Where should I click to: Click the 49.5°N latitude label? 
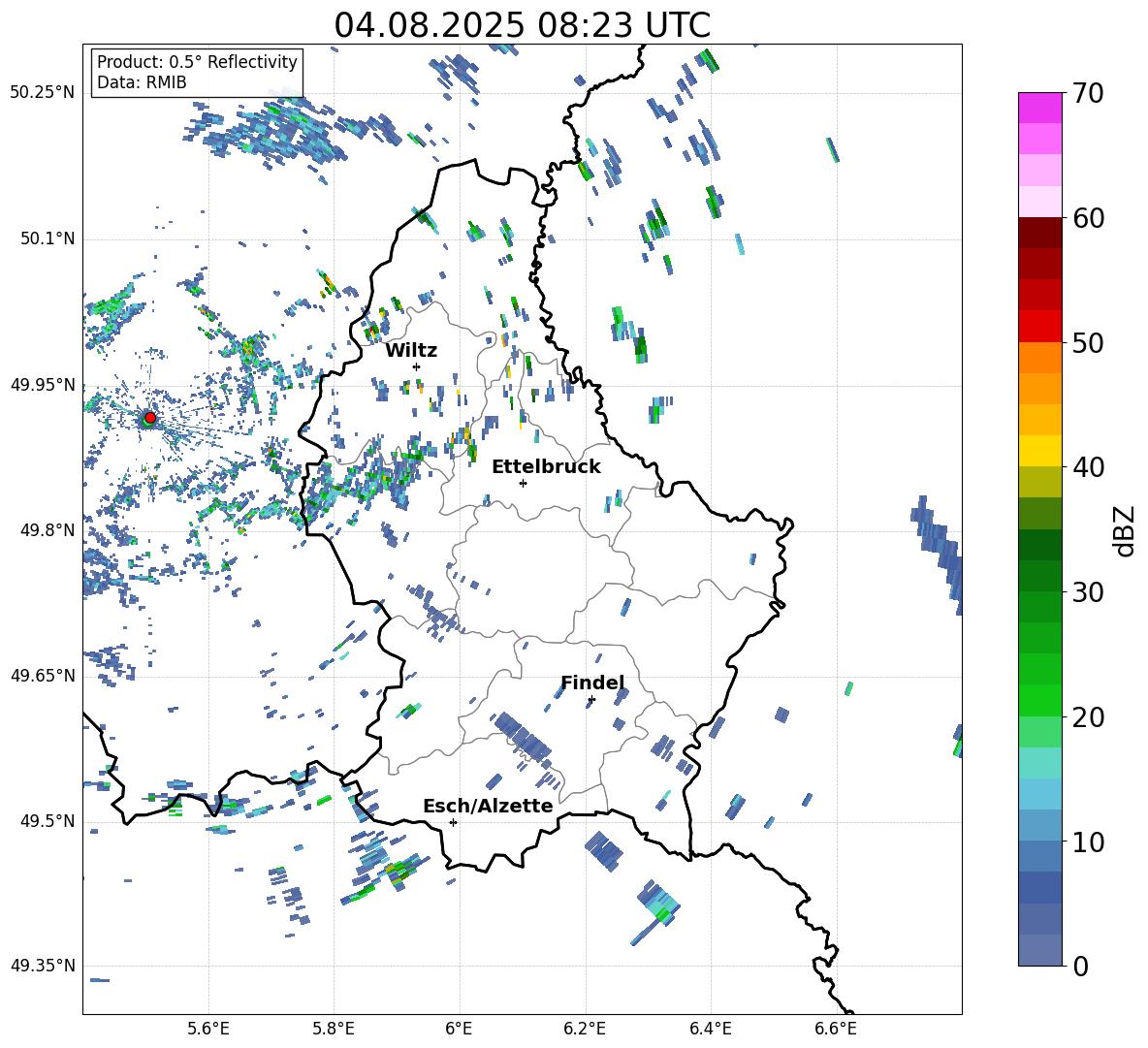(x=48, y=821)
